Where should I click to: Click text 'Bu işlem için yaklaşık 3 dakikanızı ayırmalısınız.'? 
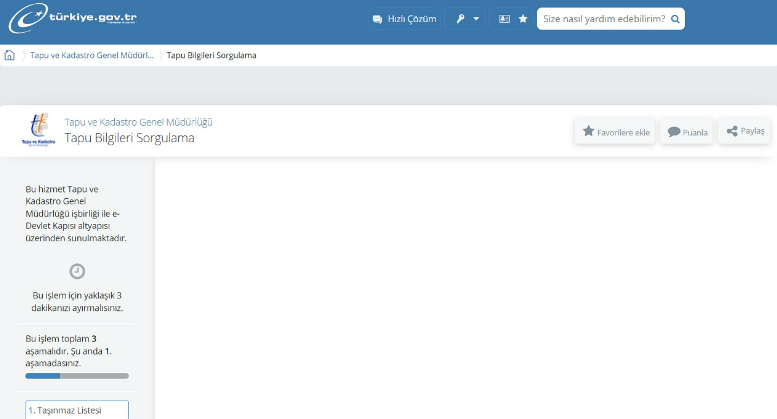(x=77, y=302)
